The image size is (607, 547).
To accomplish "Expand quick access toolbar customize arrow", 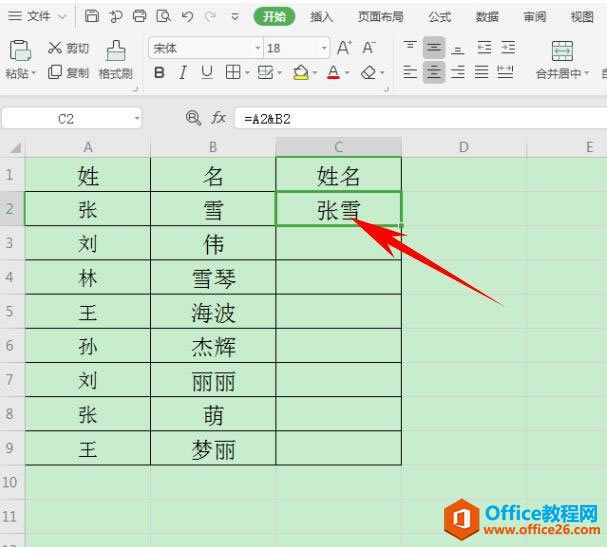I will (x=235, y=17).
